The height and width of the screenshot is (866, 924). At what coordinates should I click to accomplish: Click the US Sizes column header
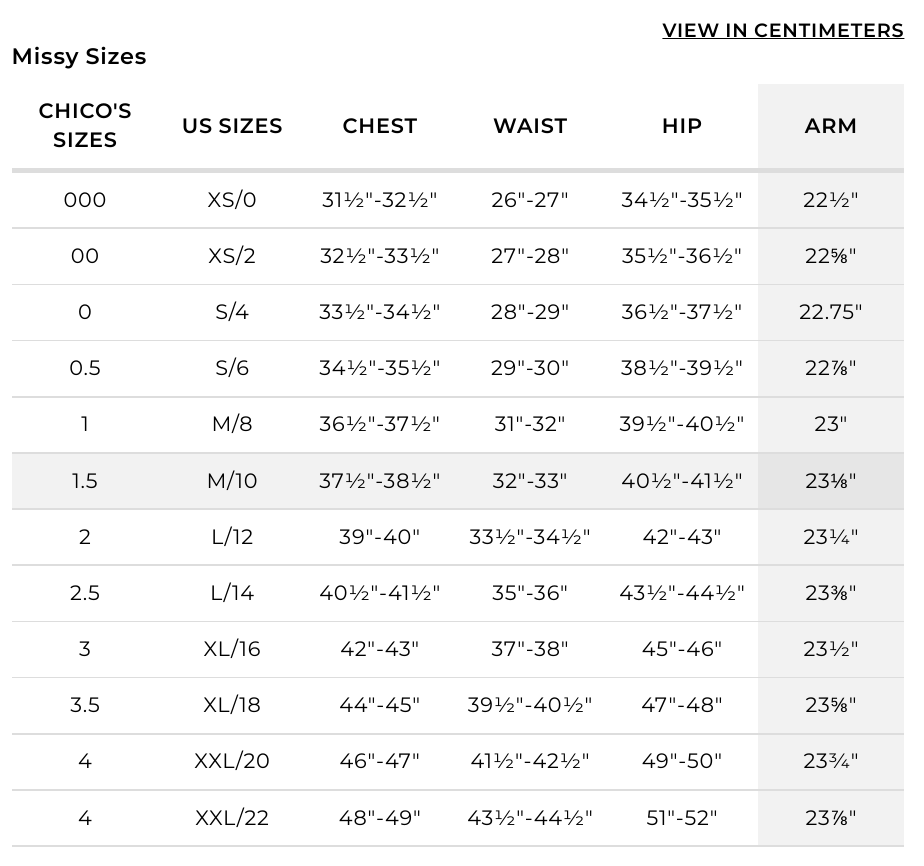pyautogui.click(x=232, y=126)
